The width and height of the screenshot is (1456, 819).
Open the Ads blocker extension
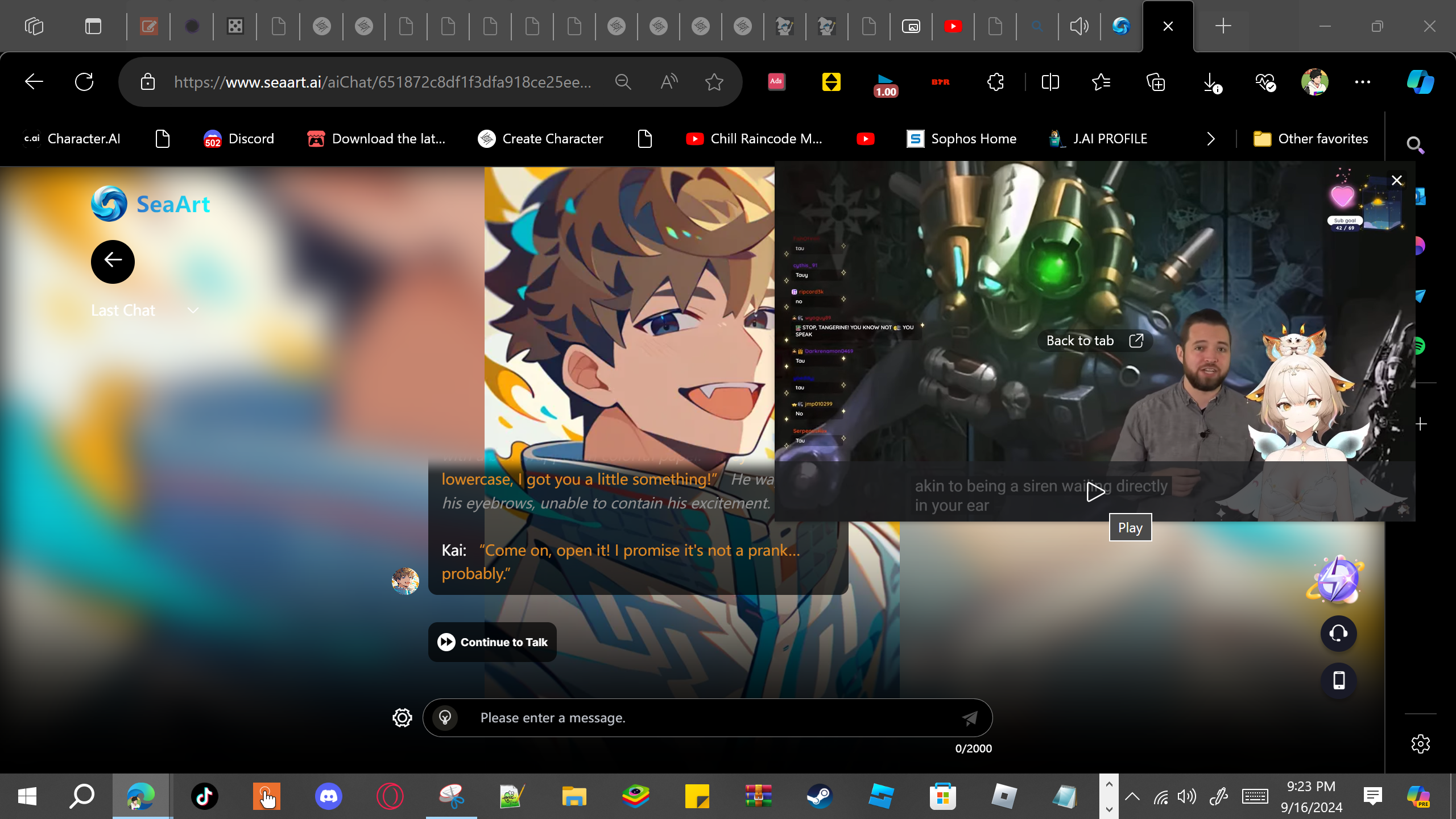[776, 82]
